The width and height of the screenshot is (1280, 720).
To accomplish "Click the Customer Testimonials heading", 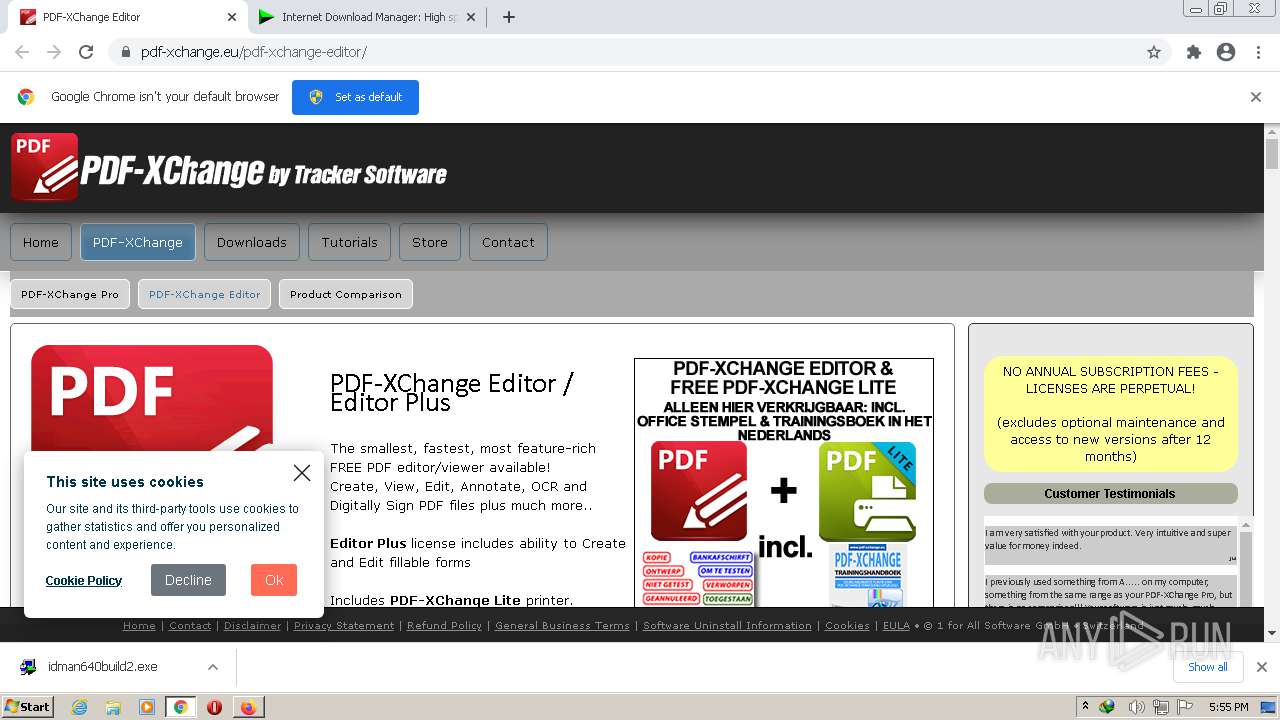I will [1110, 494].
